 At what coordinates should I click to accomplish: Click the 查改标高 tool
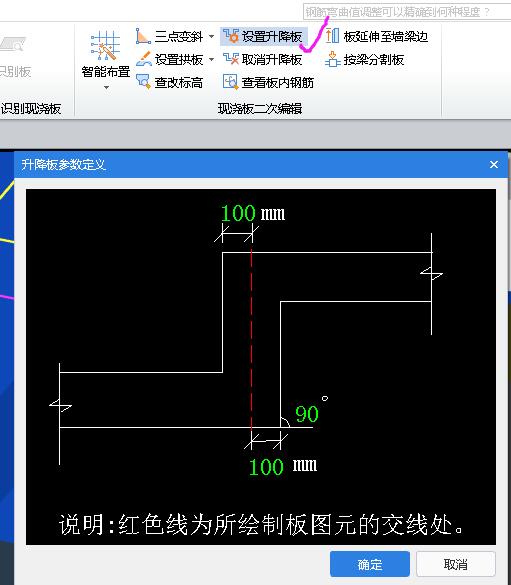(170, 82)
